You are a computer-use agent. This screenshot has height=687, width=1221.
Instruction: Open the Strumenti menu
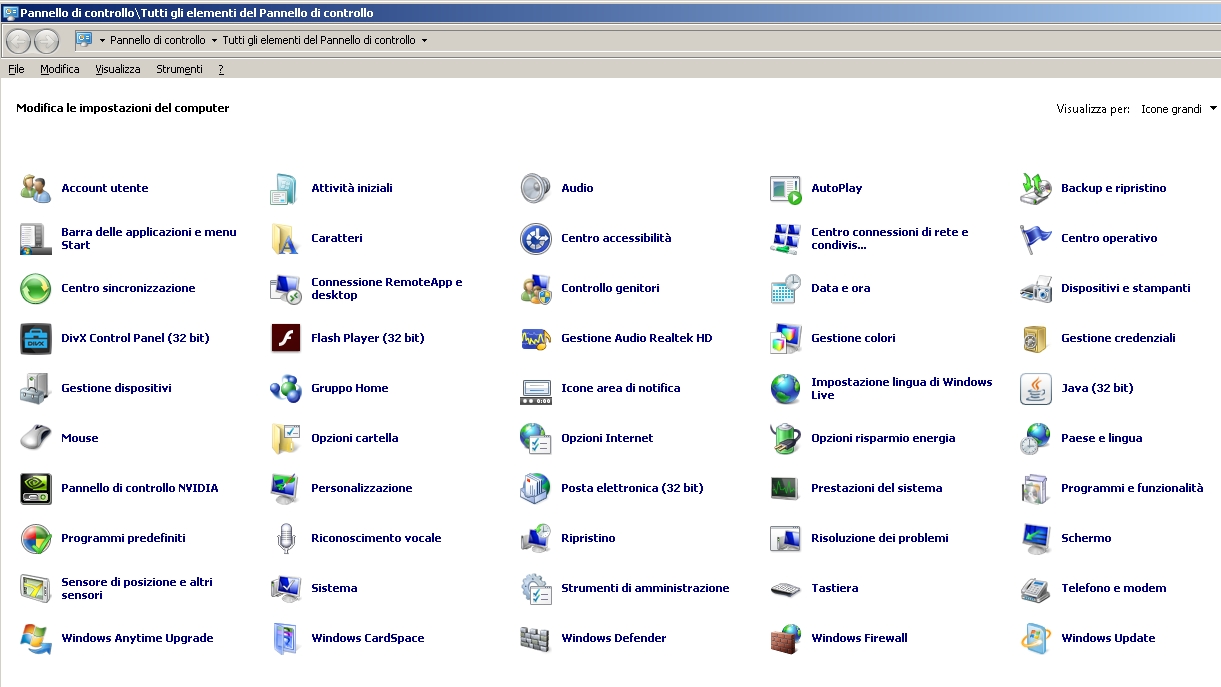click(179, 69)
